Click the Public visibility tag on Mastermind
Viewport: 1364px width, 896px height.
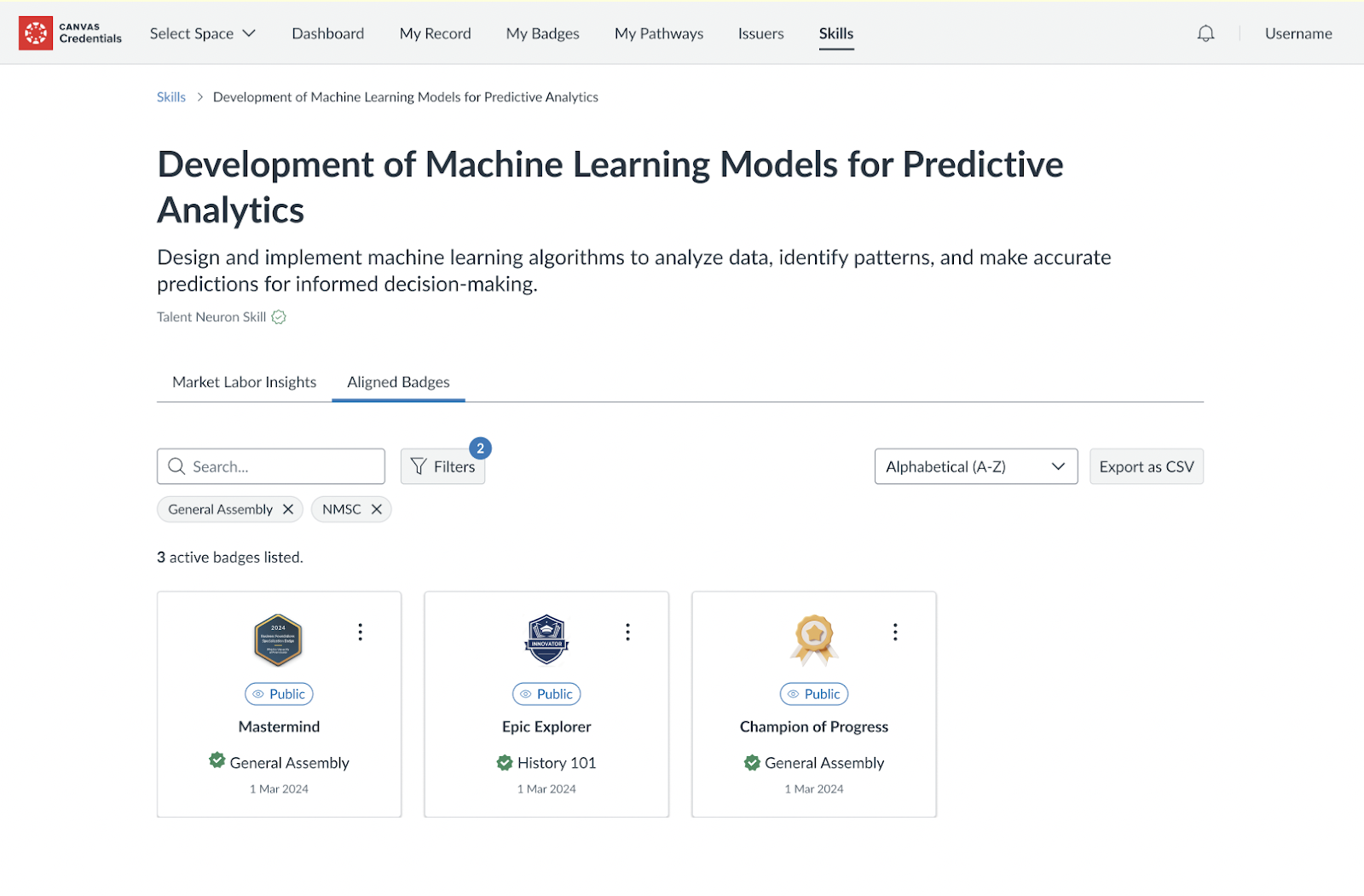(279, 694)
